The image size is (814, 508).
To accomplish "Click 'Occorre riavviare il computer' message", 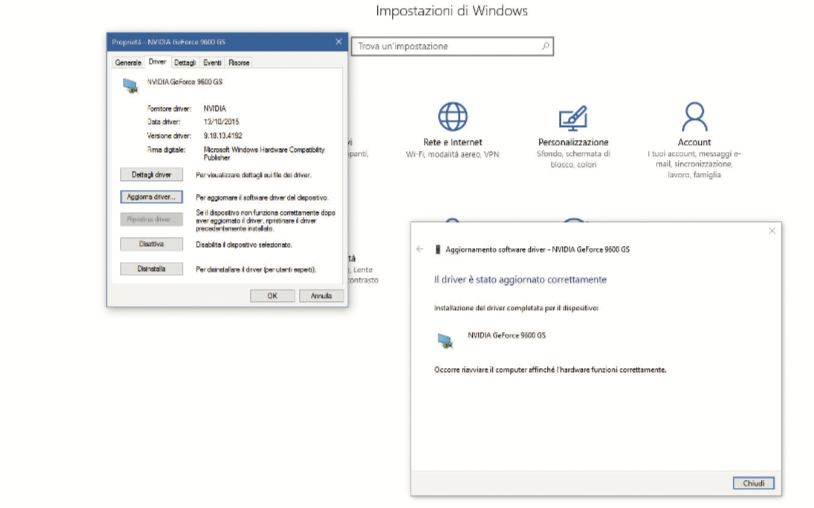I will [x=550, y=370].
